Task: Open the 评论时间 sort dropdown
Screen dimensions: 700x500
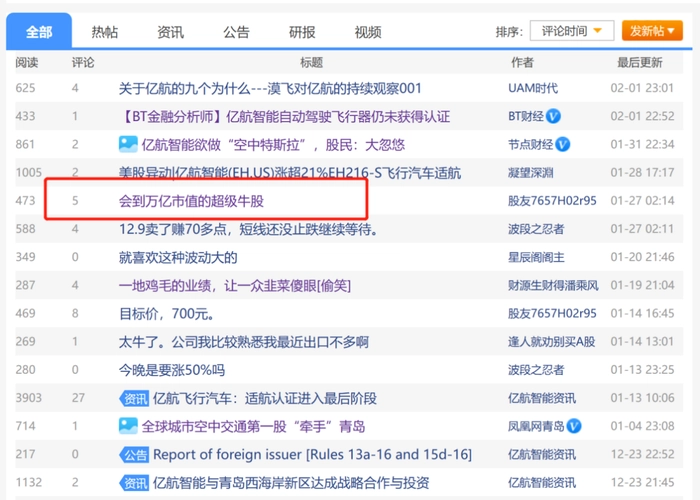Action: pyautogui.click(x=571, y=31)
